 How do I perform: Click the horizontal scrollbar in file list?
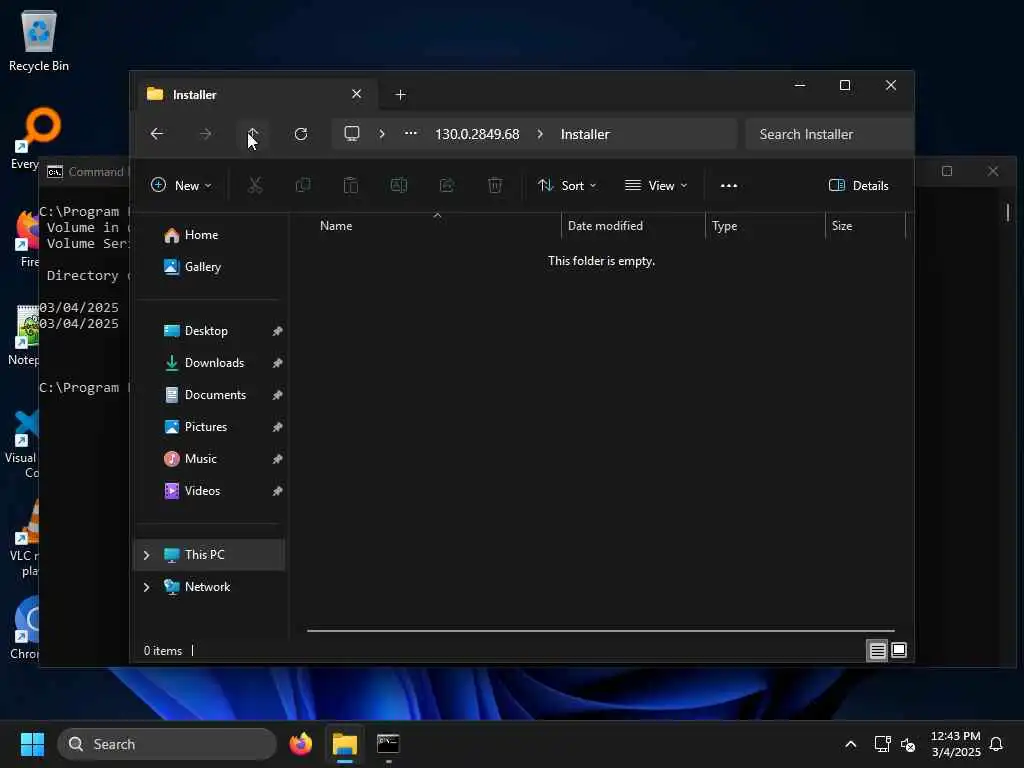(600, 631)
